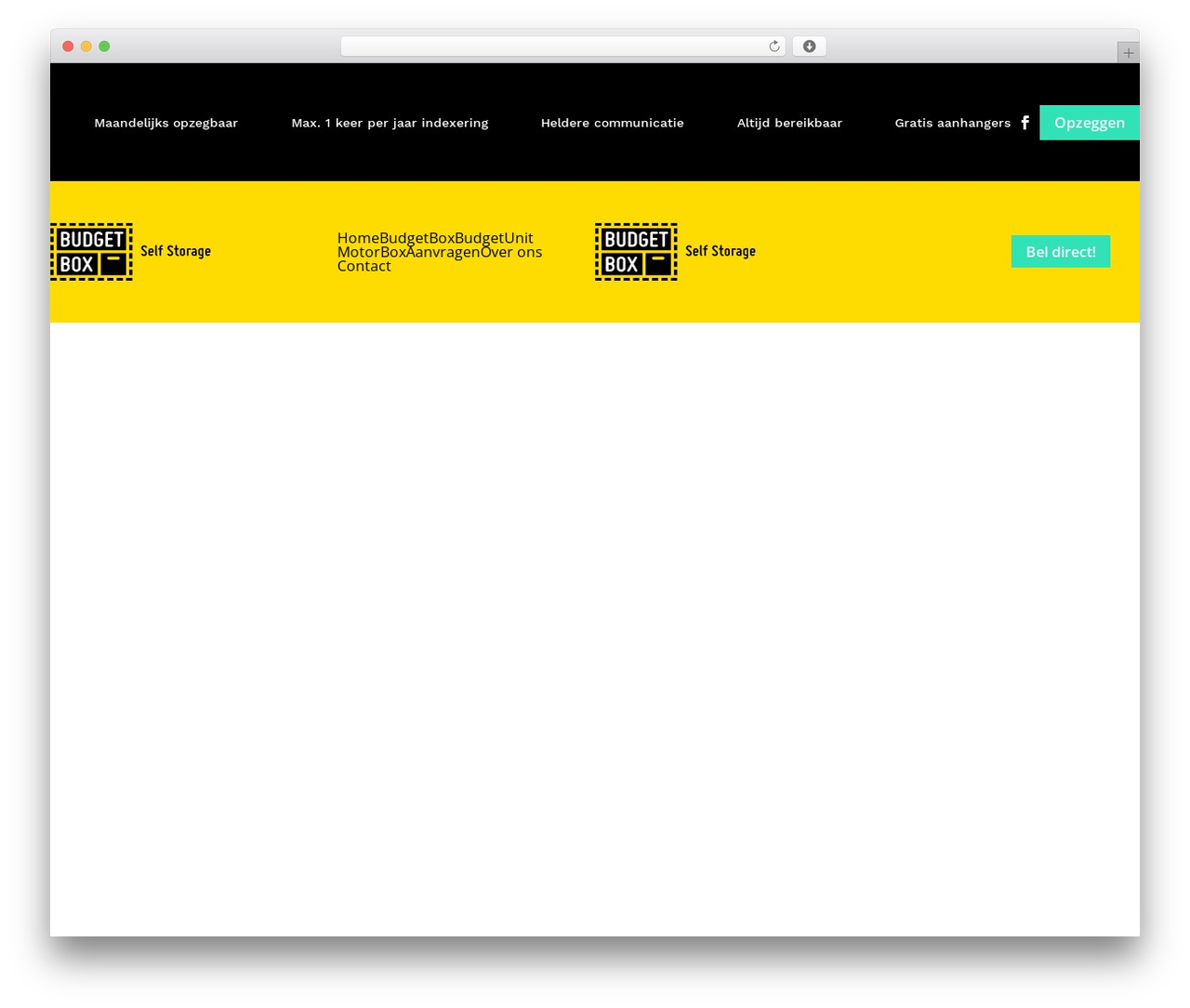Open the Aanvragen menu item

pos(443,252)
